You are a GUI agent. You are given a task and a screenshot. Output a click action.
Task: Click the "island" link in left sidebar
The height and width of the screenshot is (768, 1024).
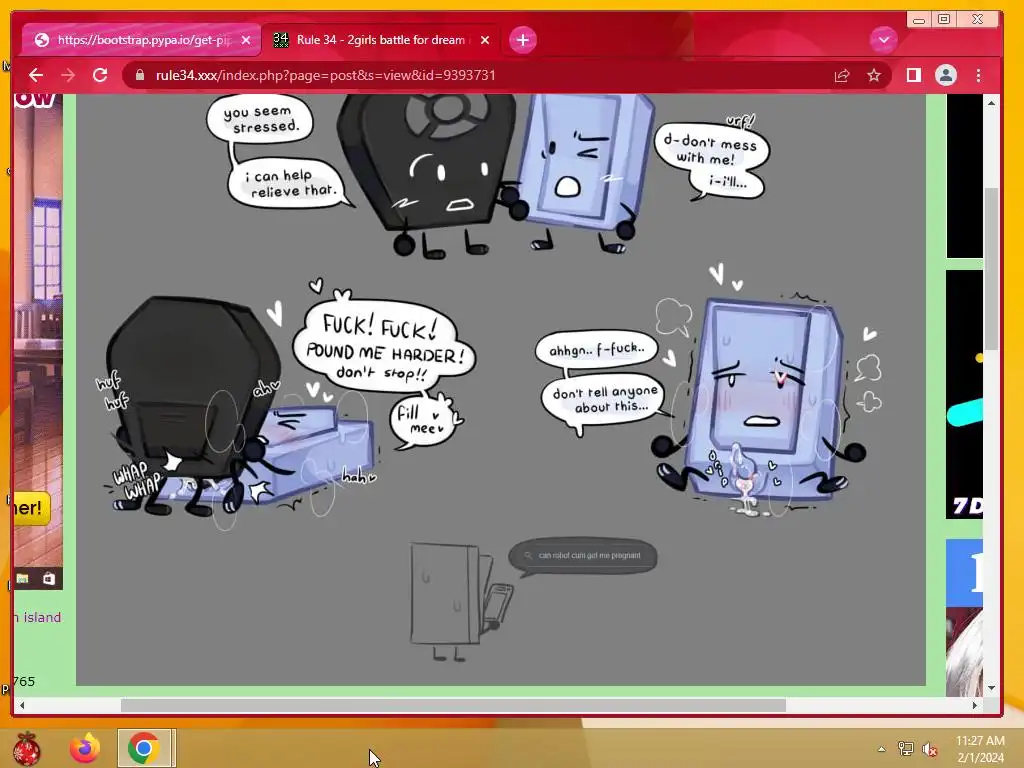[x=42, y=617]
